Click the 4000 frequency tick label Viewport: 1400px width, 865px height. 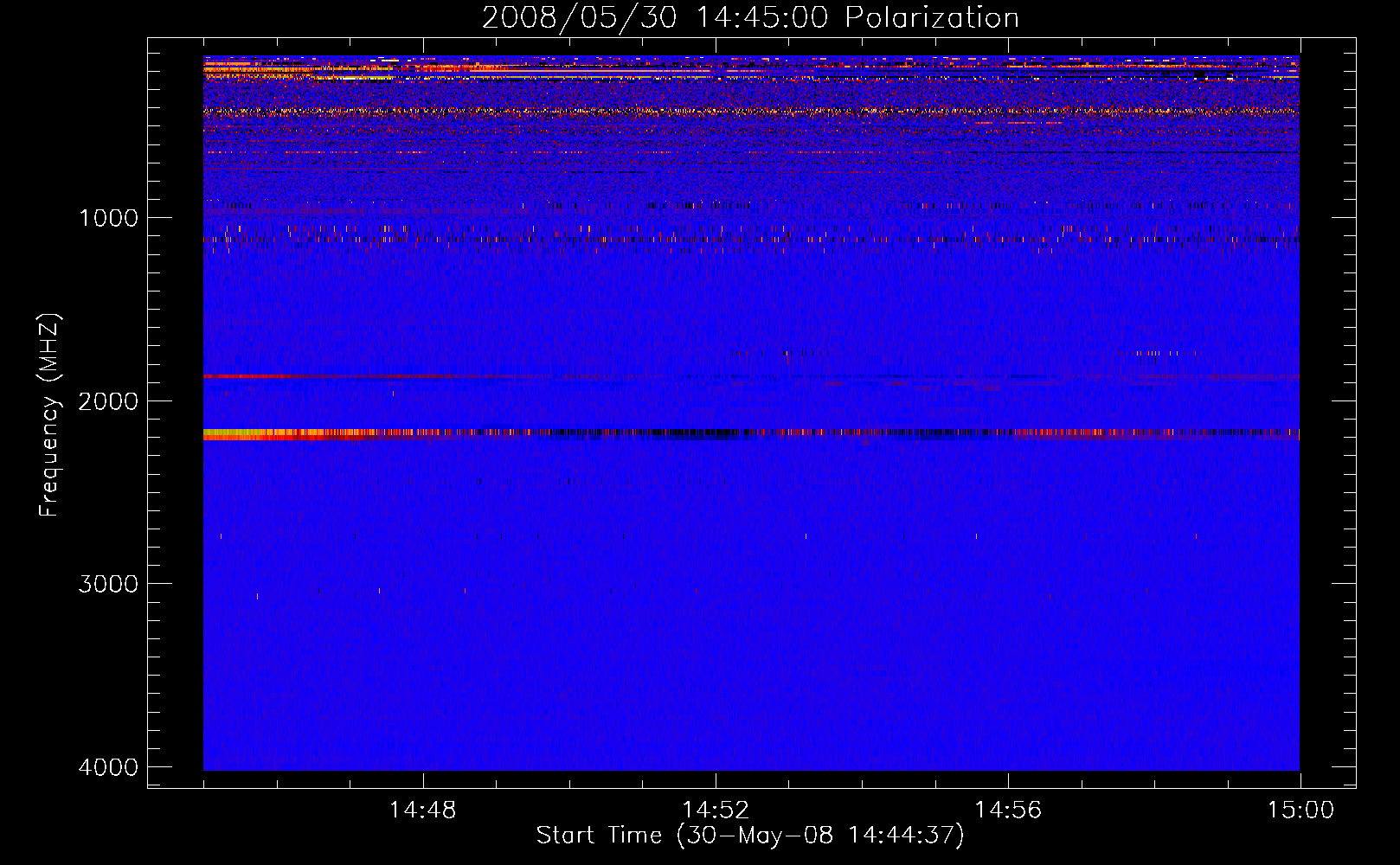[108, 767]
